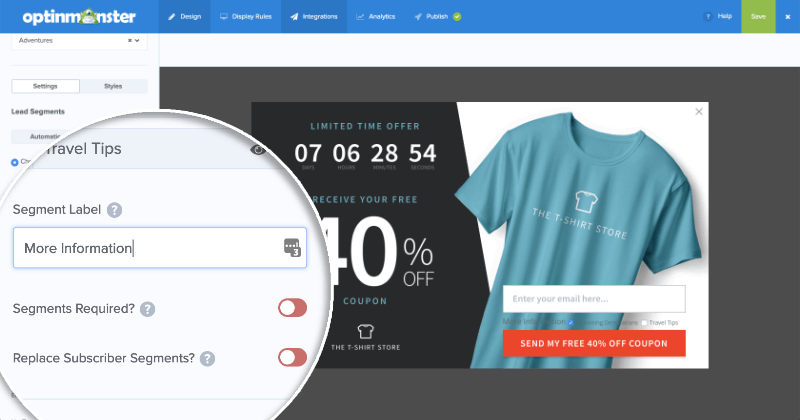Click the Lead Segments heading
This screenshot has height=420, width=800.
point(38,111)
